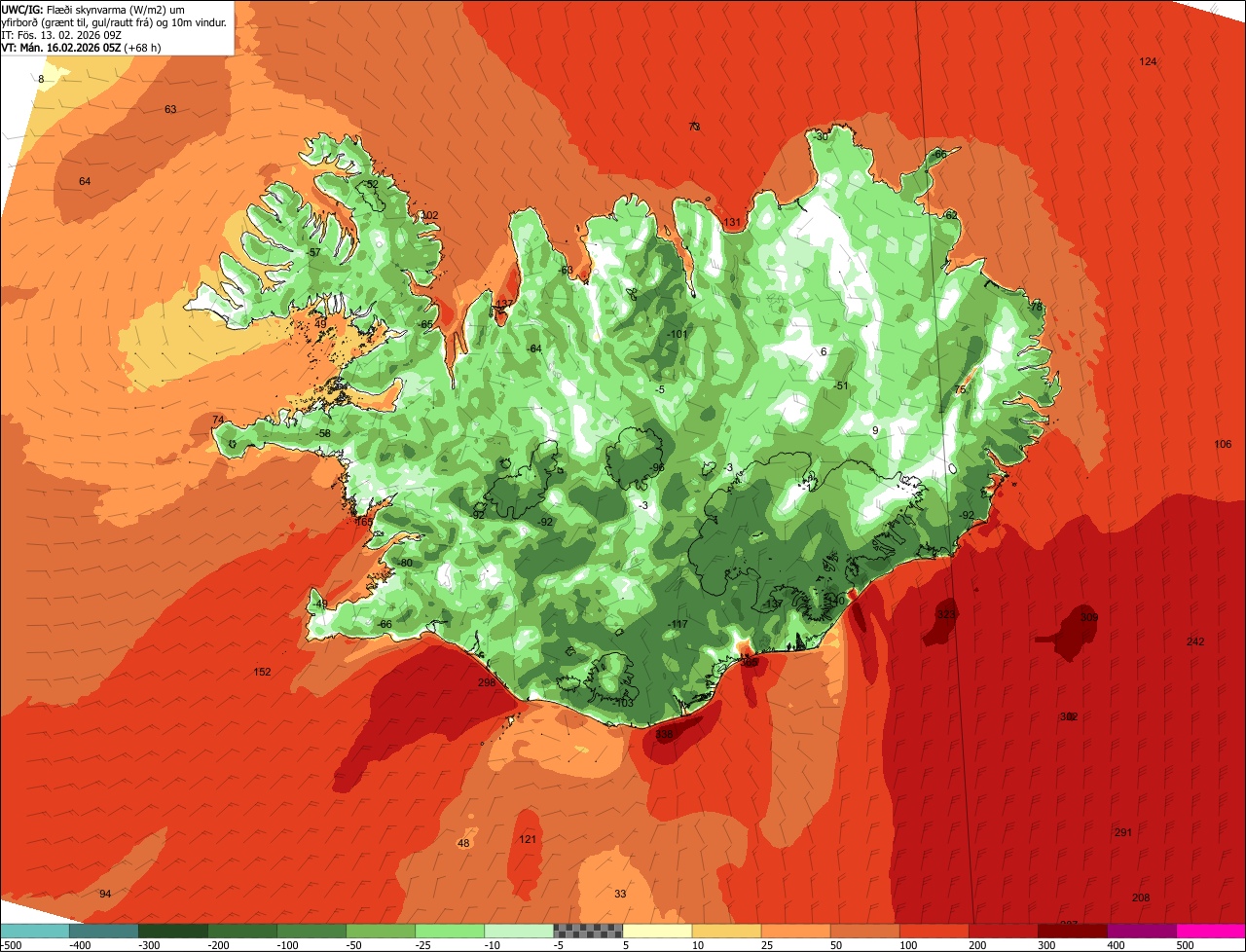Select the purple legend swatch beside 400

(x=1142, y=931)
